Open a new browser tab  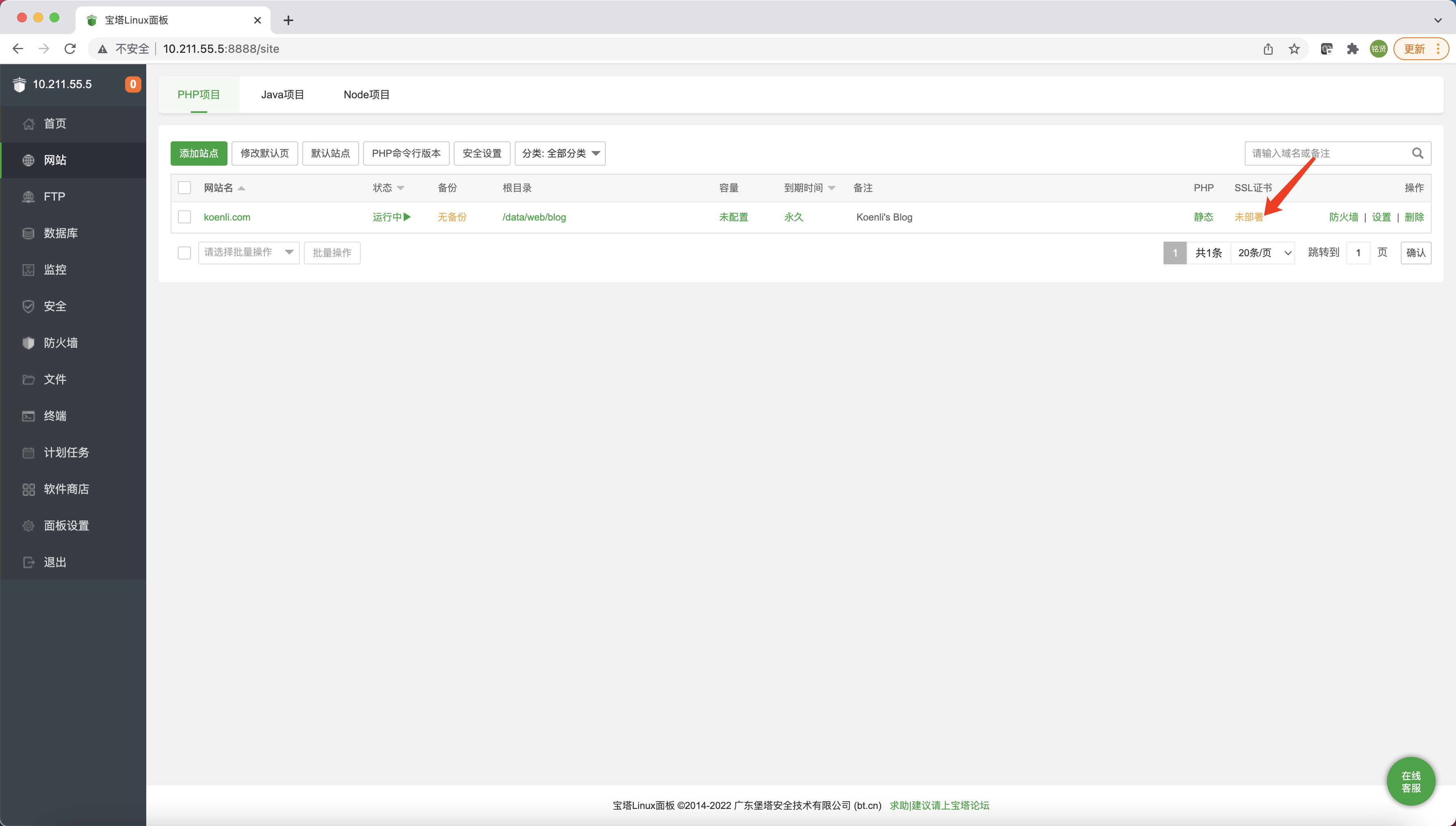tap(288, 20)
